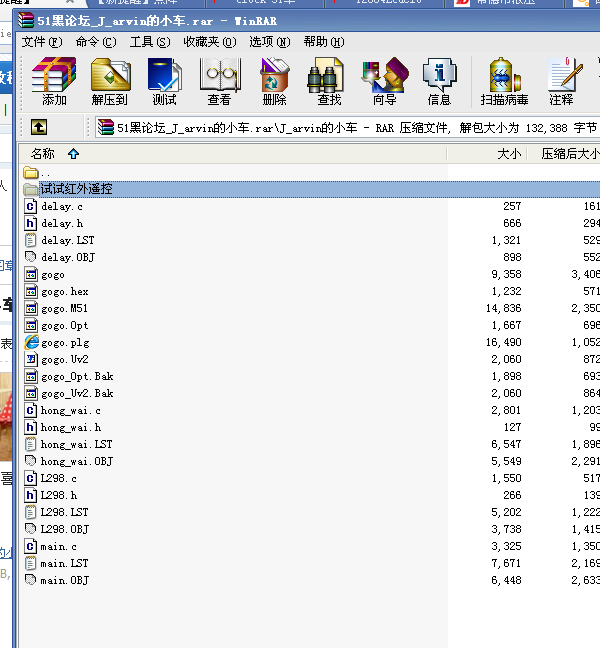Click WinRAR title bar books icon
This screenshot has width=600, height=648.
(x=26, y=20)
